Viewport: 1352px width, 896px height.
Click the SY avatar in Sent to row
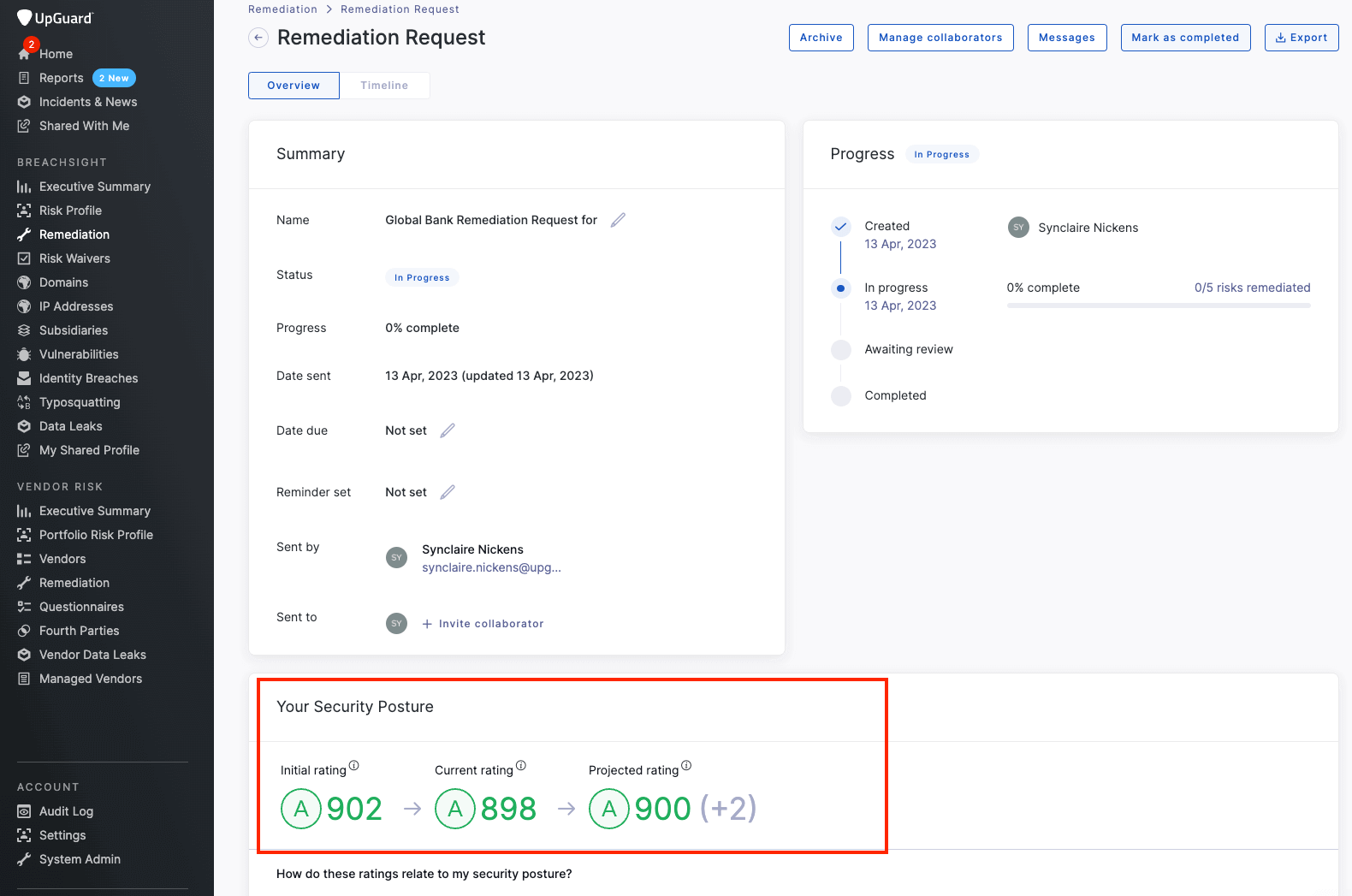(396, 624)
